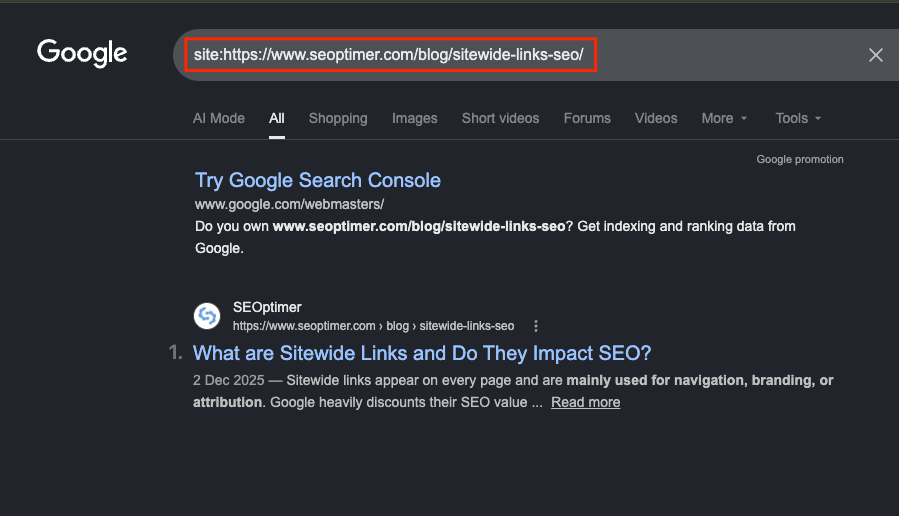Click the Google promotion label
The height and width of the screenshot is (516, 899).
[x=800, y=159]
